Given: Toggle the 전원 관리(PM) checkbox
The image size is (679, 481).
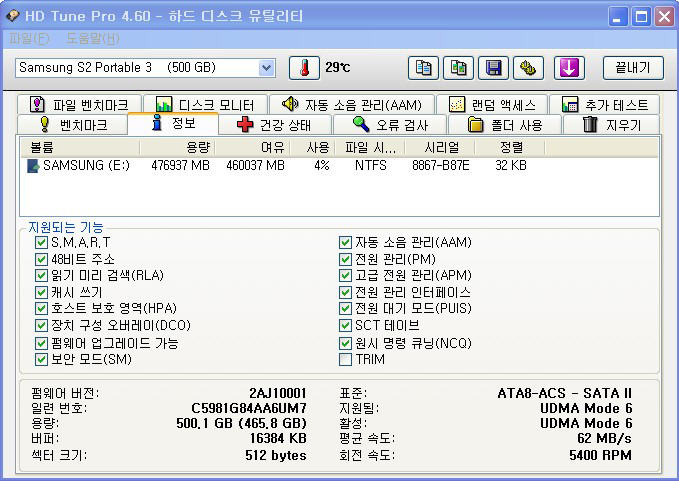Looking at the screenshot, I should (345, 259).
